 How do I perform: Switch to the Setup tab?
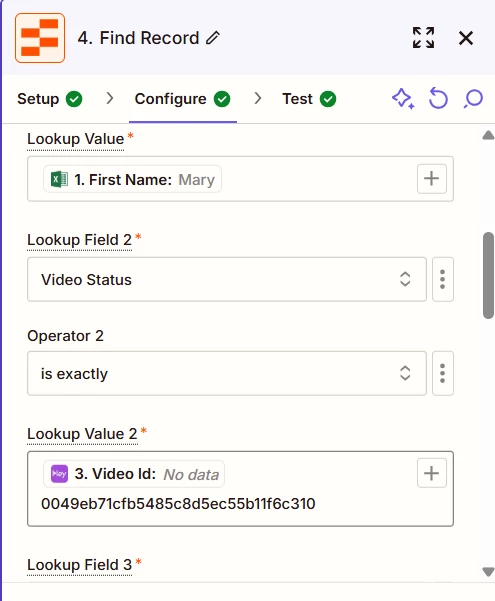pos(49,99)
